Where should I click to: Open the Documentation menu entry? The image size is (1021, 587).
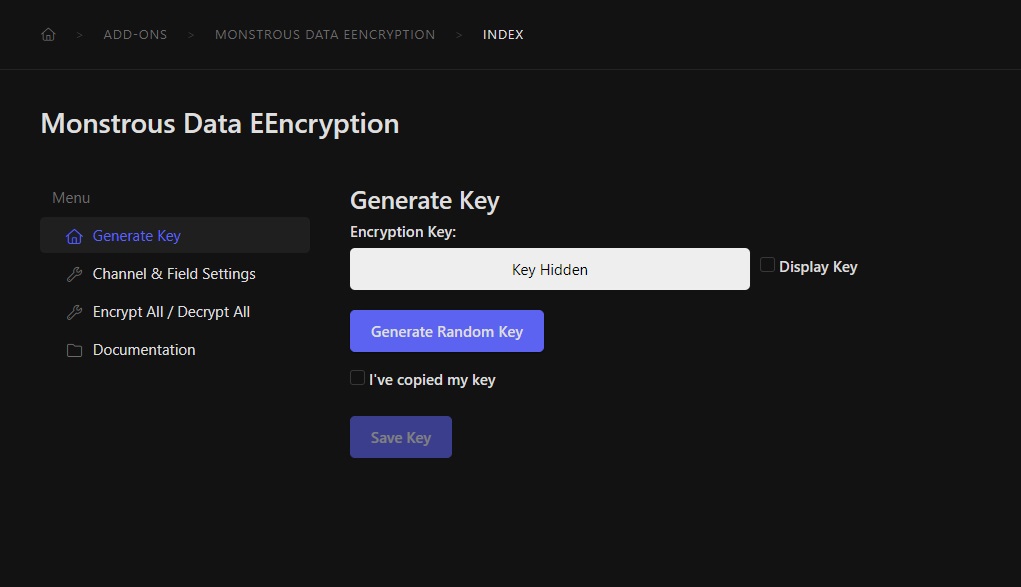tap(143, 349)
